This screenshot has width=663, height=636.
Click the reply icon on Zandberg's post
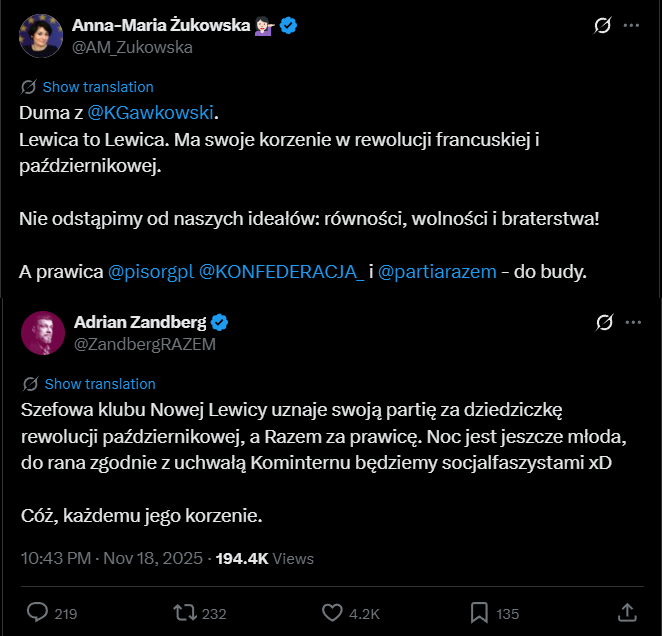pos(37,612)
